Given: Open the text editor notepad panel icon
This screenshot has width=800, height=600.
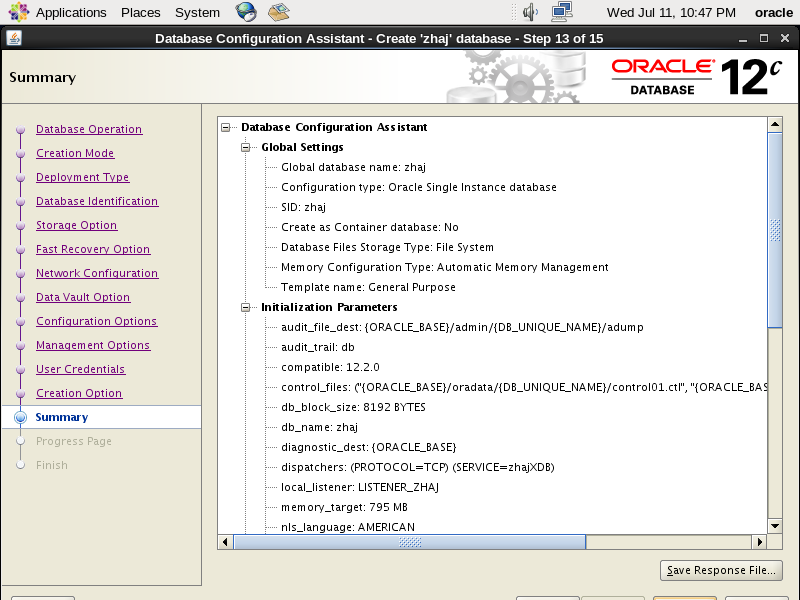Looking at the screenshot, I should [279, 12].
